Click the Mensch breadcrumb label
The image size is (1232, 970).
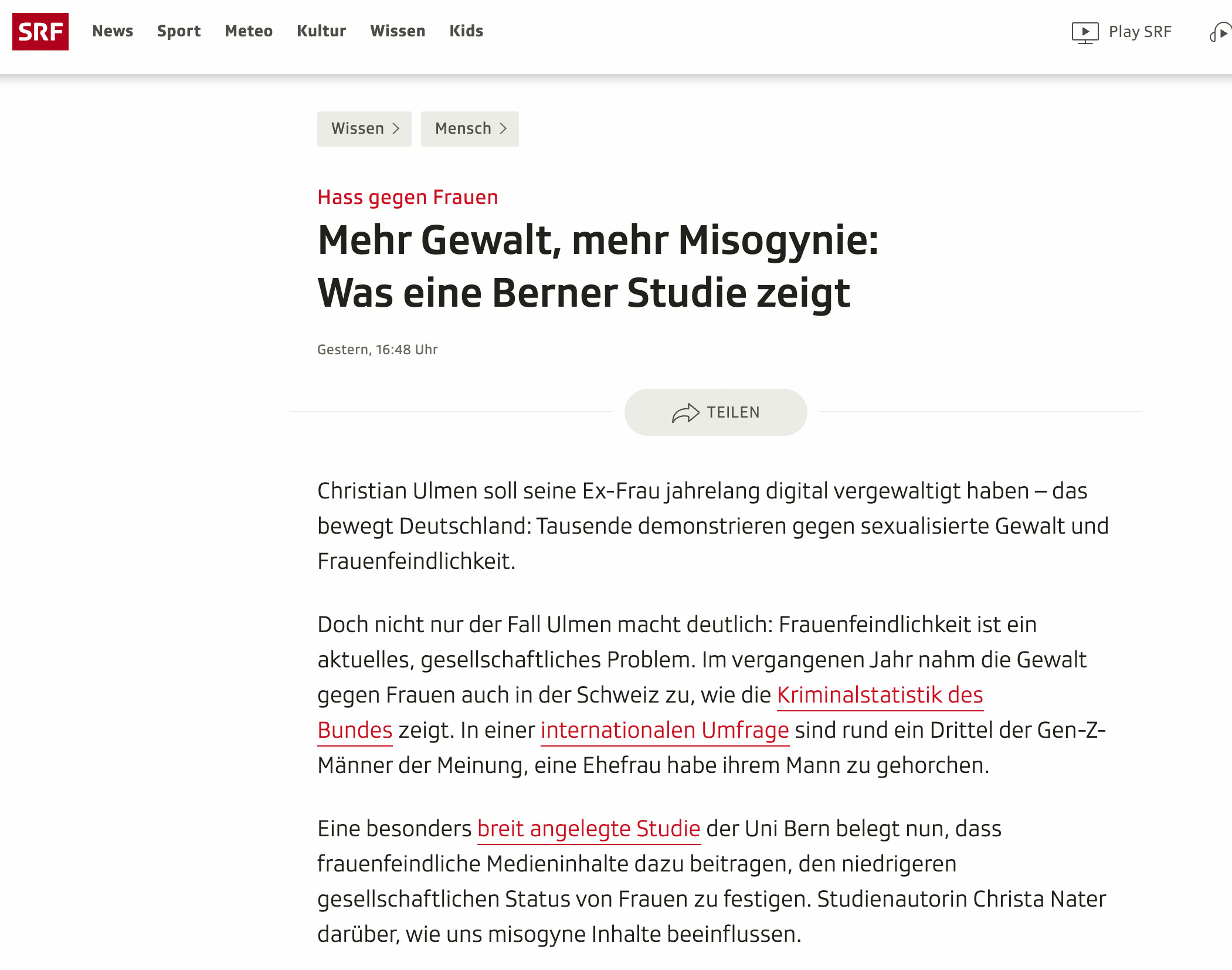pos(463,128)
